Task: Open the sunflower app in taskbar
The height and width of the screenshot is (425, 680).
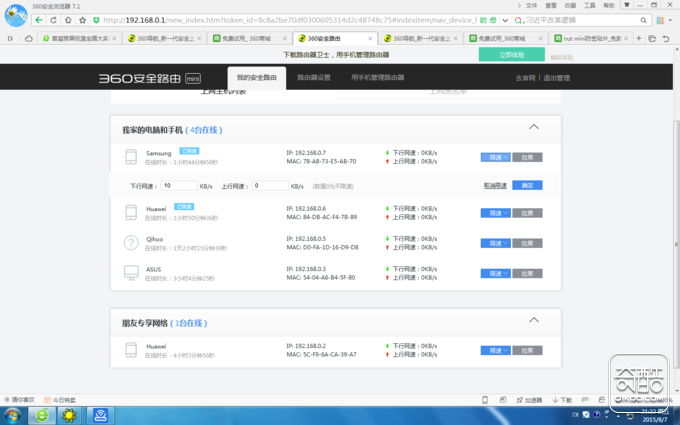Action: (69, 416)
